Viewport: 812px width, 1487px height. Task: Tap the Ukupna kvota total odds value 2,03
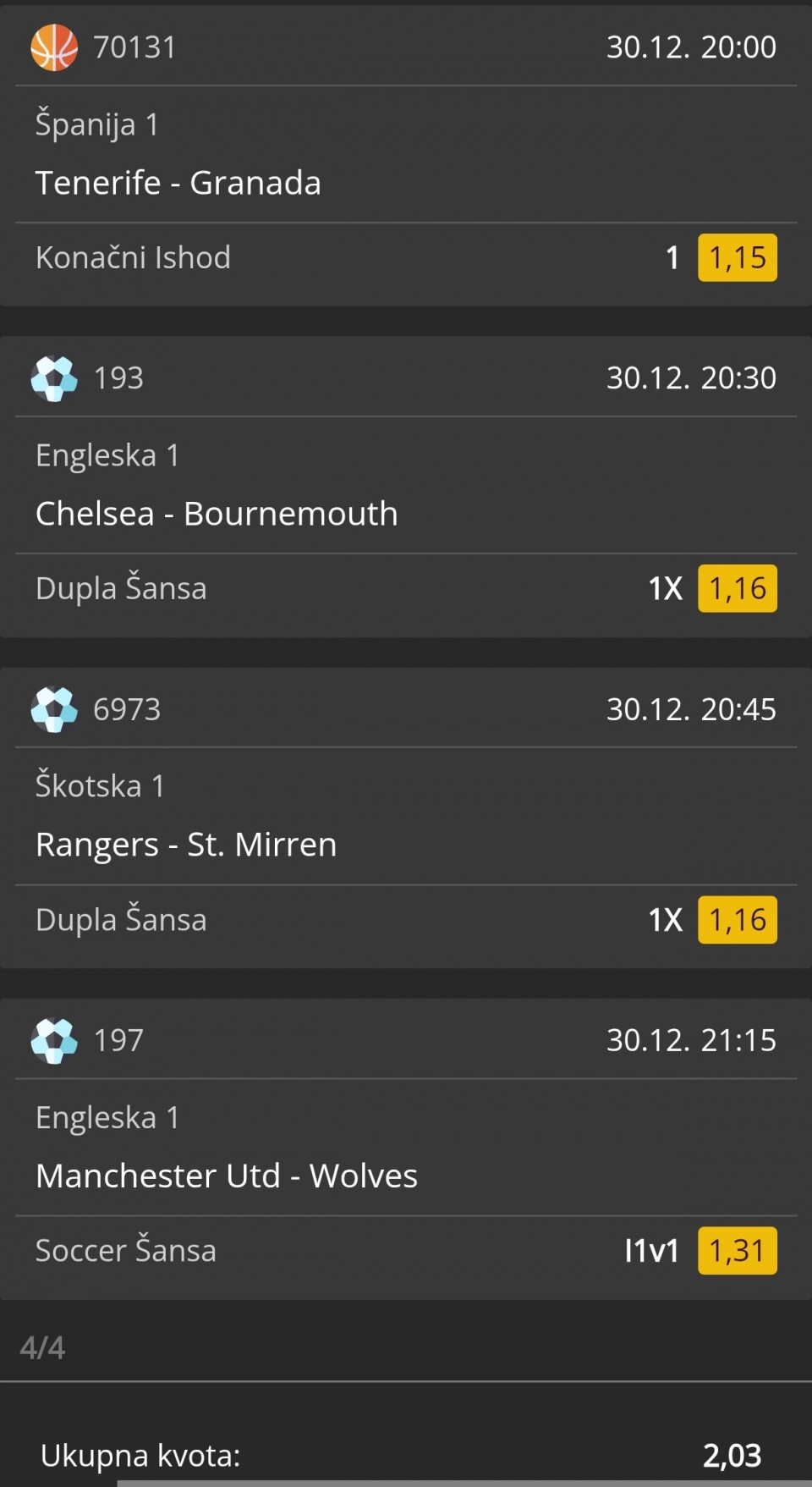(x=732, y=1455)
